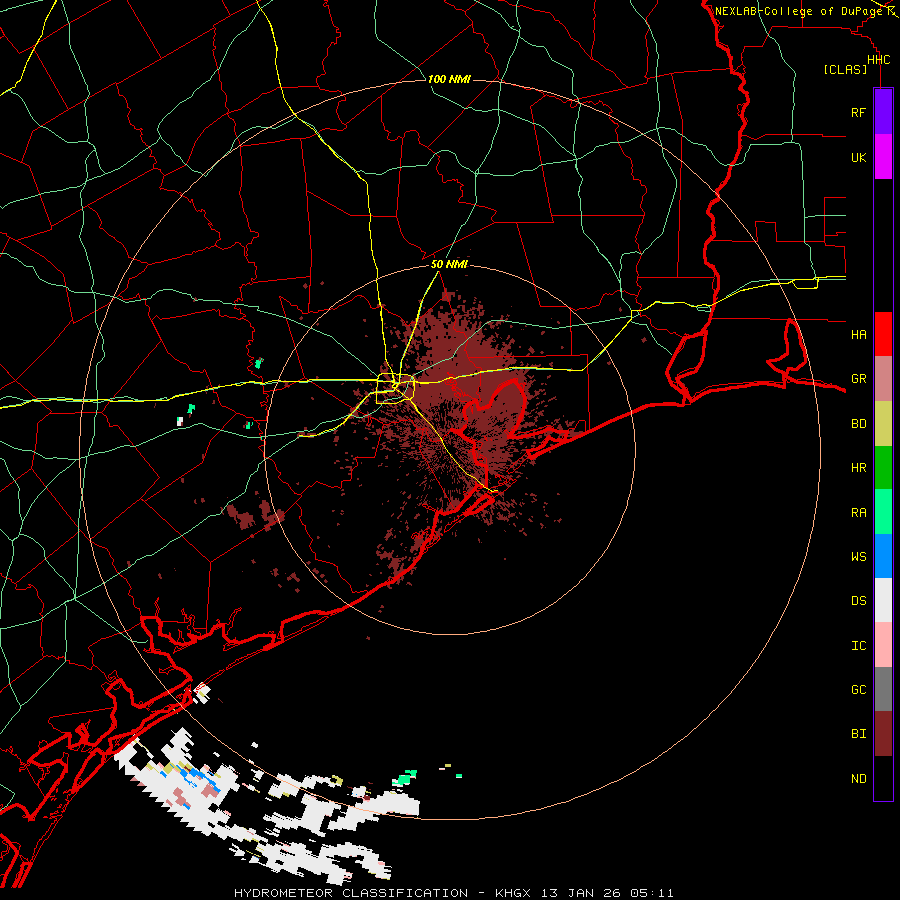
Task: Click the UK legend label
Action: 858,157
